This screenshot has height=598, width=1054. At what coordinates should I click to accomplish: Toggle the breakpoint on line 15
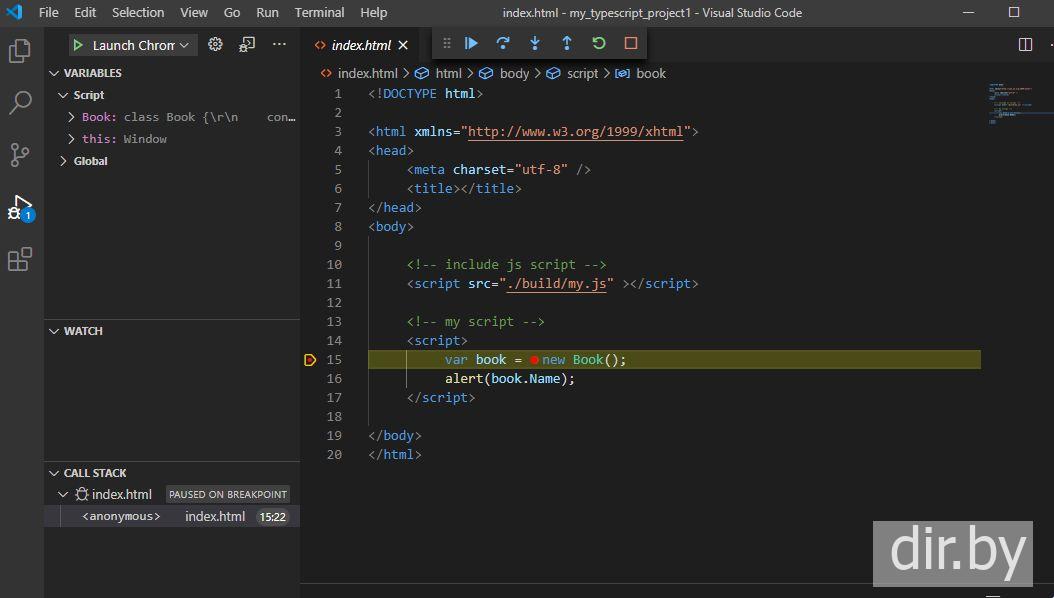click(310, 360)
